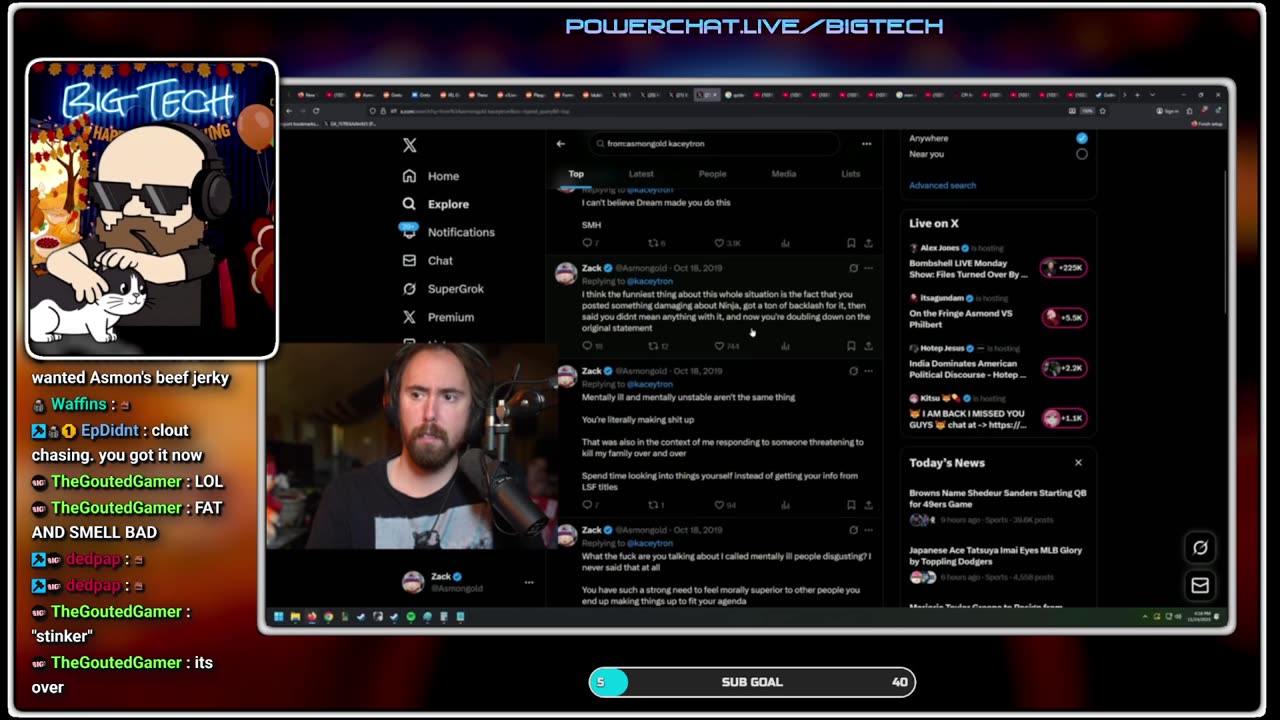Like the 'Dream made you do this' tweet
Screen dimensions: 1280x720
tap(726, 243)
